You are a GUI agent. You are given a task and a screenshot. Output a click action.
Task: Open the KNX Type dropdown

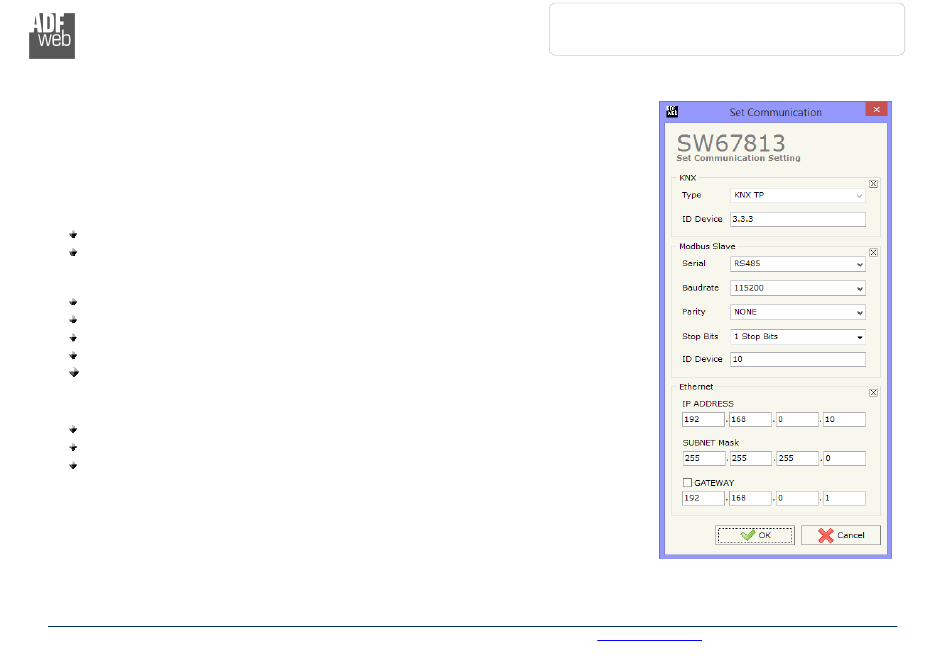click(x=797, y=195)
